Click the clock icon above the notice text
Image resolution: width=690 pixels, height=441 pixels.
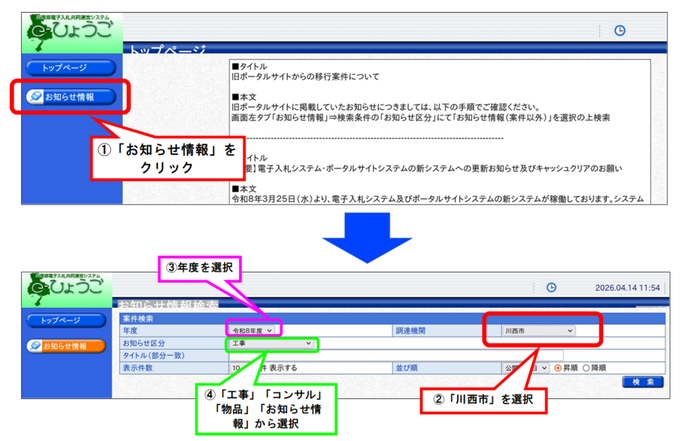[x=620, y=30]
